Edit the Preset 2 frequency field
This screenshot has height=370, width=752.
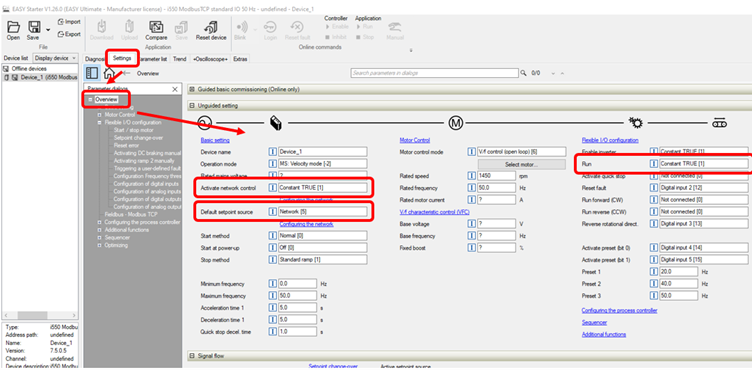pyautogui.click(x=678, y=284)
